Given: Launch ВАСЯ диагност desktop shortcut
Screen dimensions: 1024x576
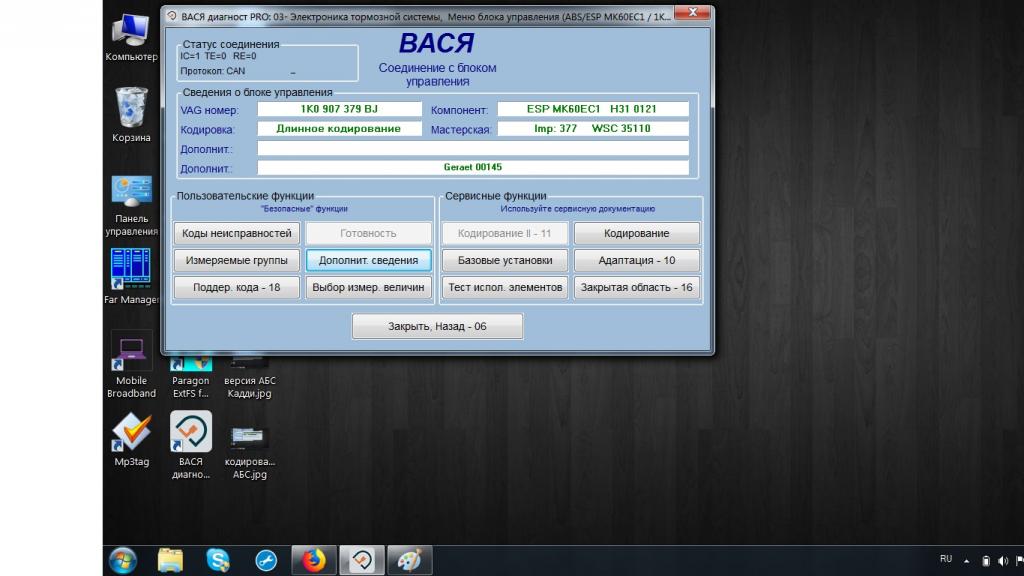Looking at the screenshot, I should [191, 445].
